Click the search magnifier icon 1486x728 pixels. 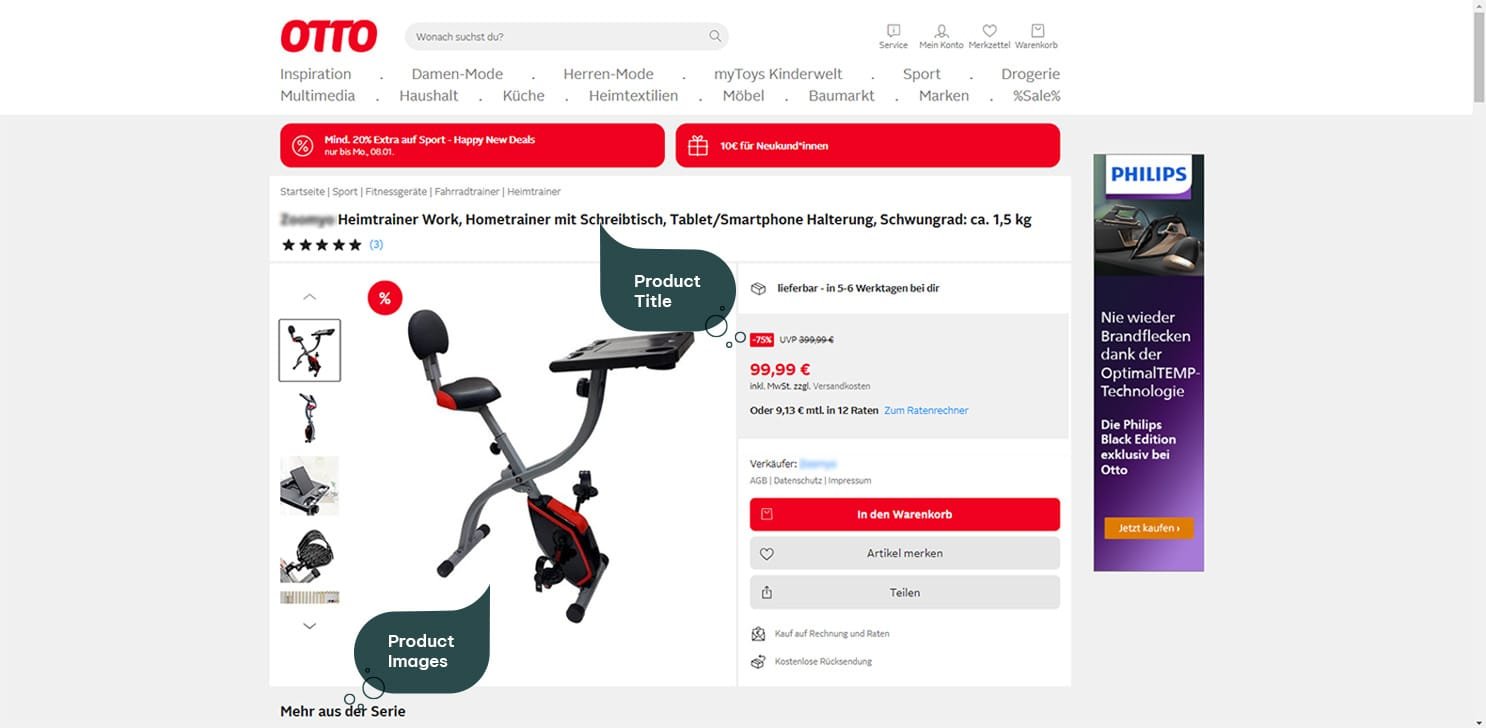pos(715,36)
